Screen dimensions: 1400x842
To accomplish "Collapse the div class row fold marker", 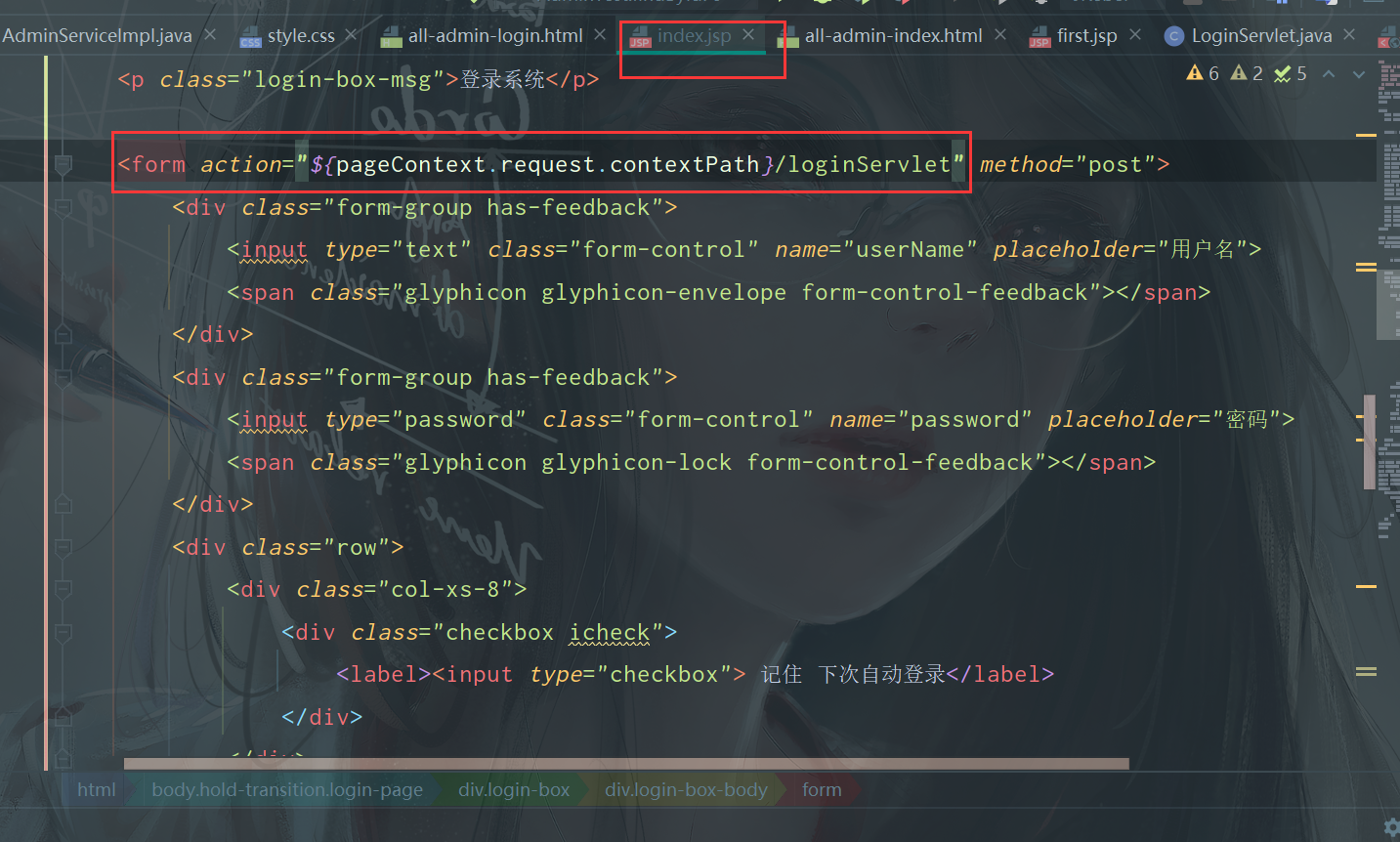I will click(64, 548).
